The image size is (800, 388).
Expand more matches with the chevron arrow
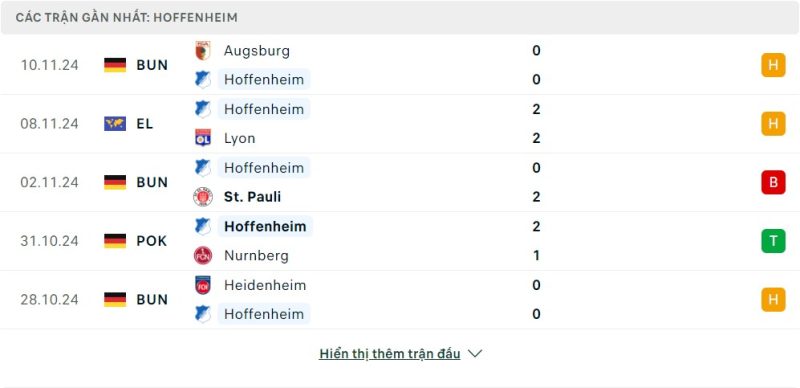(x=474, y=354)
